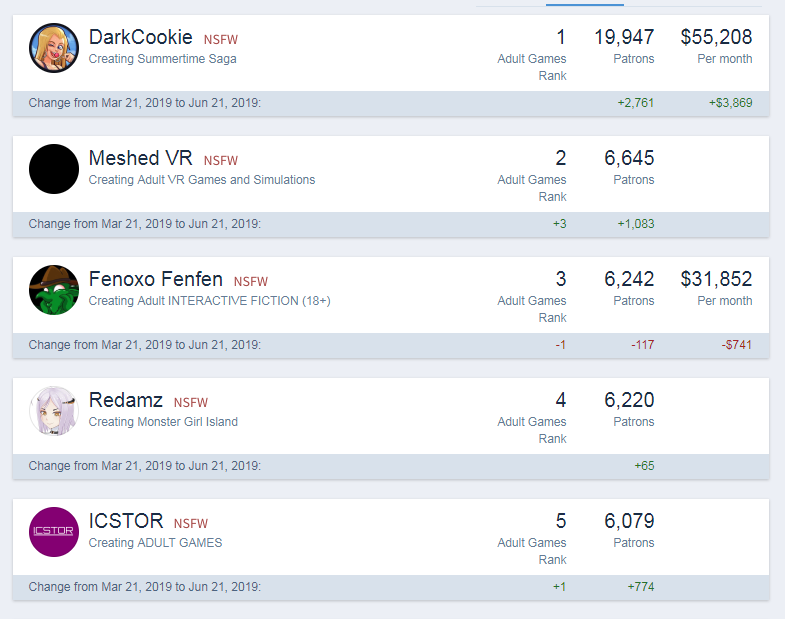Viewport: 785px width, 619px height.
Task: Visit Meshed VR creator name link
Action: [x=141, y=158]
